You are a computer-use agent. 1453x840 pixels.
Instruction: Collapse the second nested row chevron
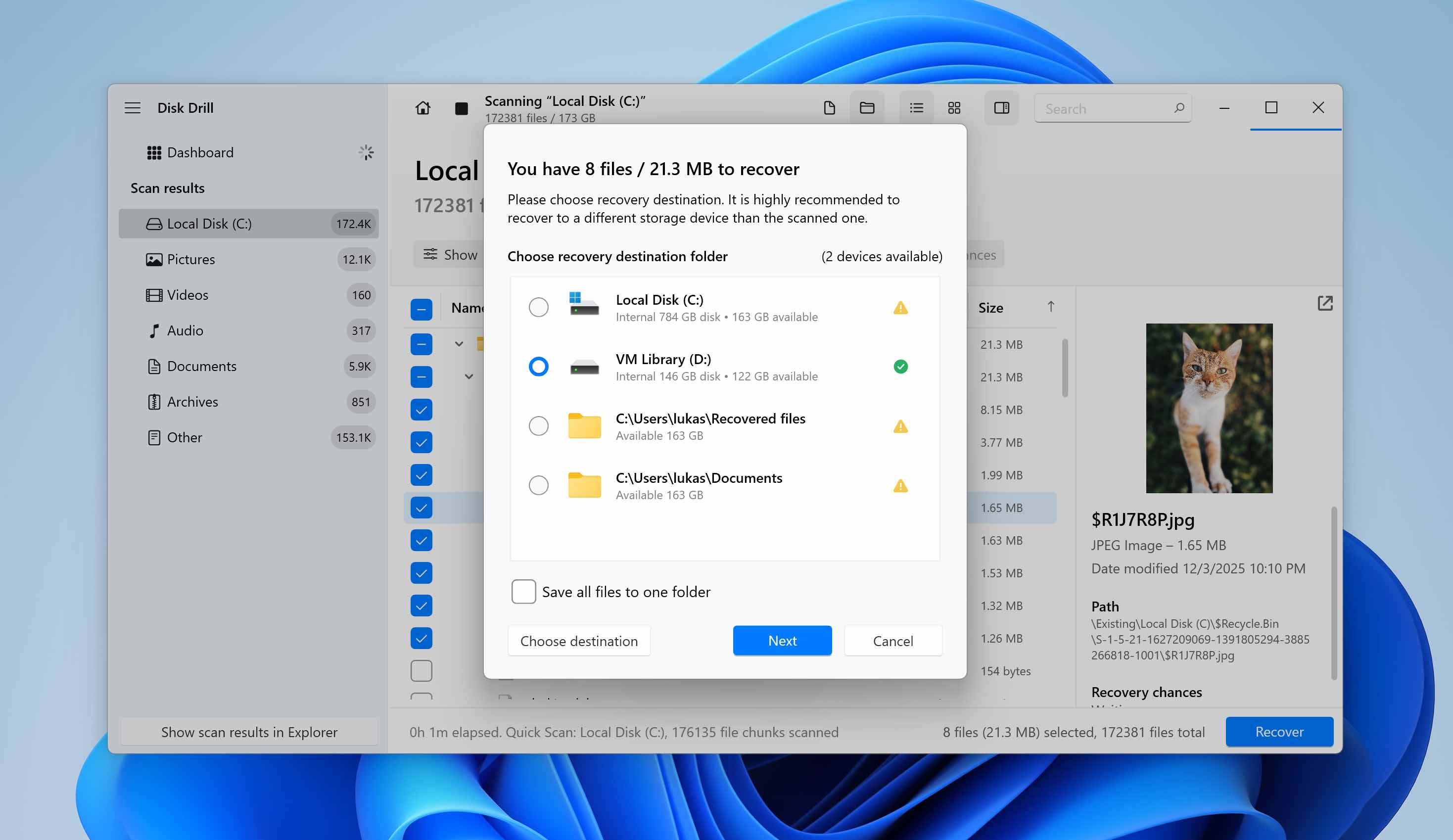coord(469,377)
